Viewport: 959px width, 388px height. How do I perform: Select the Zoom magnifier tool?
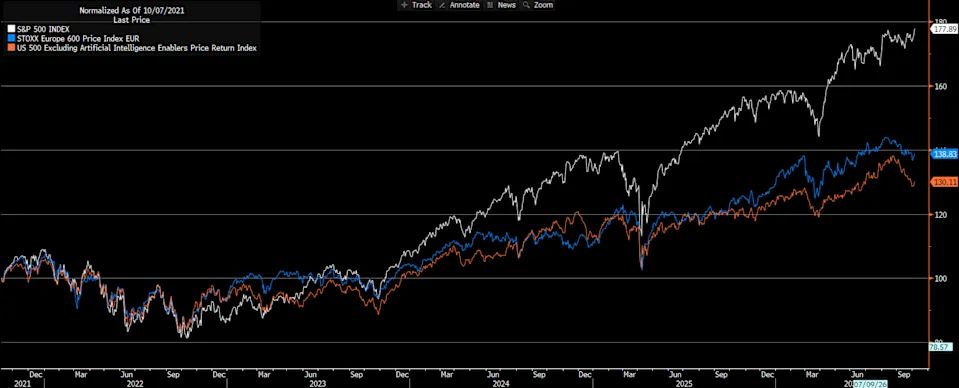538,5
